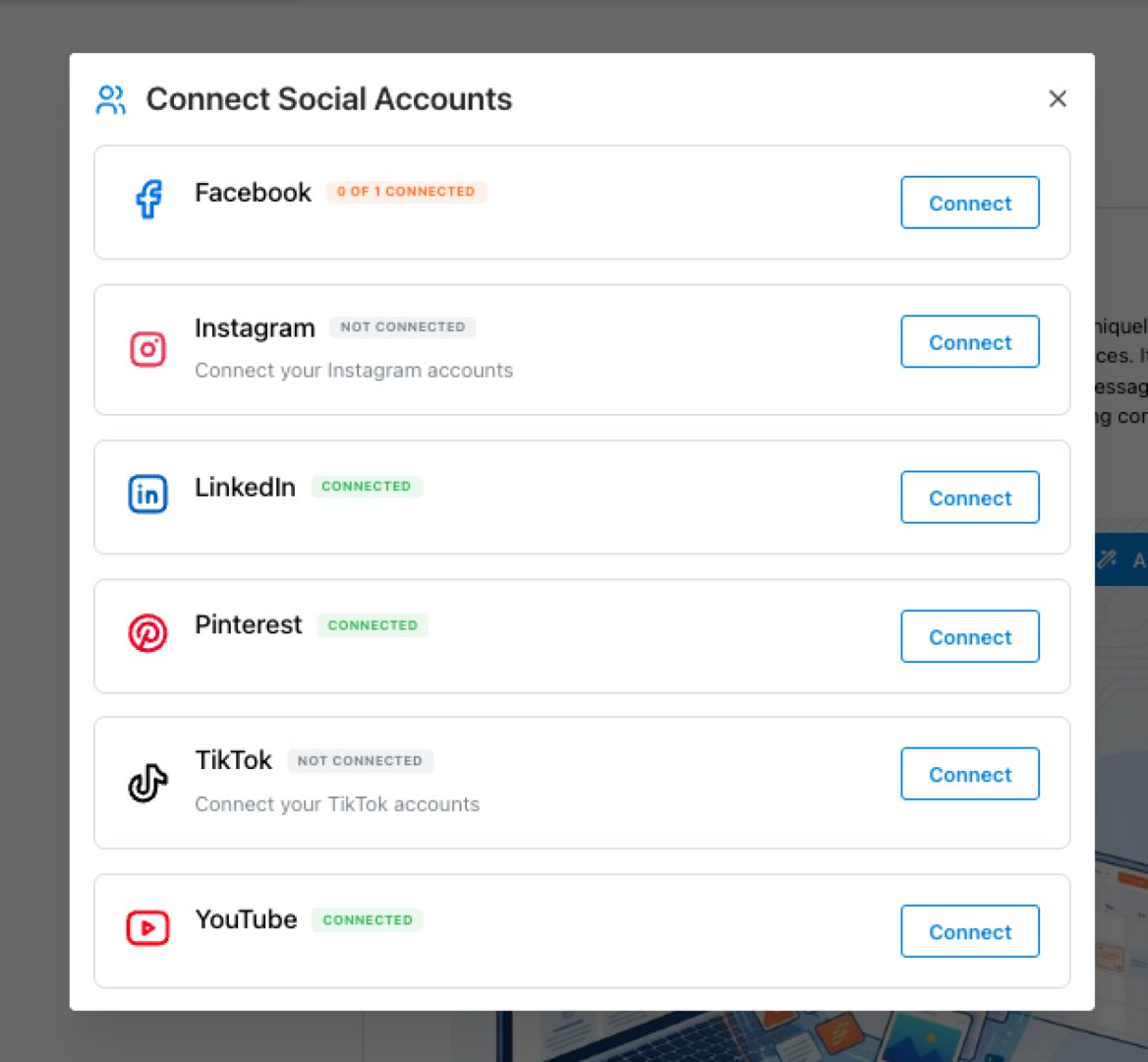Select the 'Connect your TikTok accounts' text
1148x1062 pixels.
click(337, 803)
